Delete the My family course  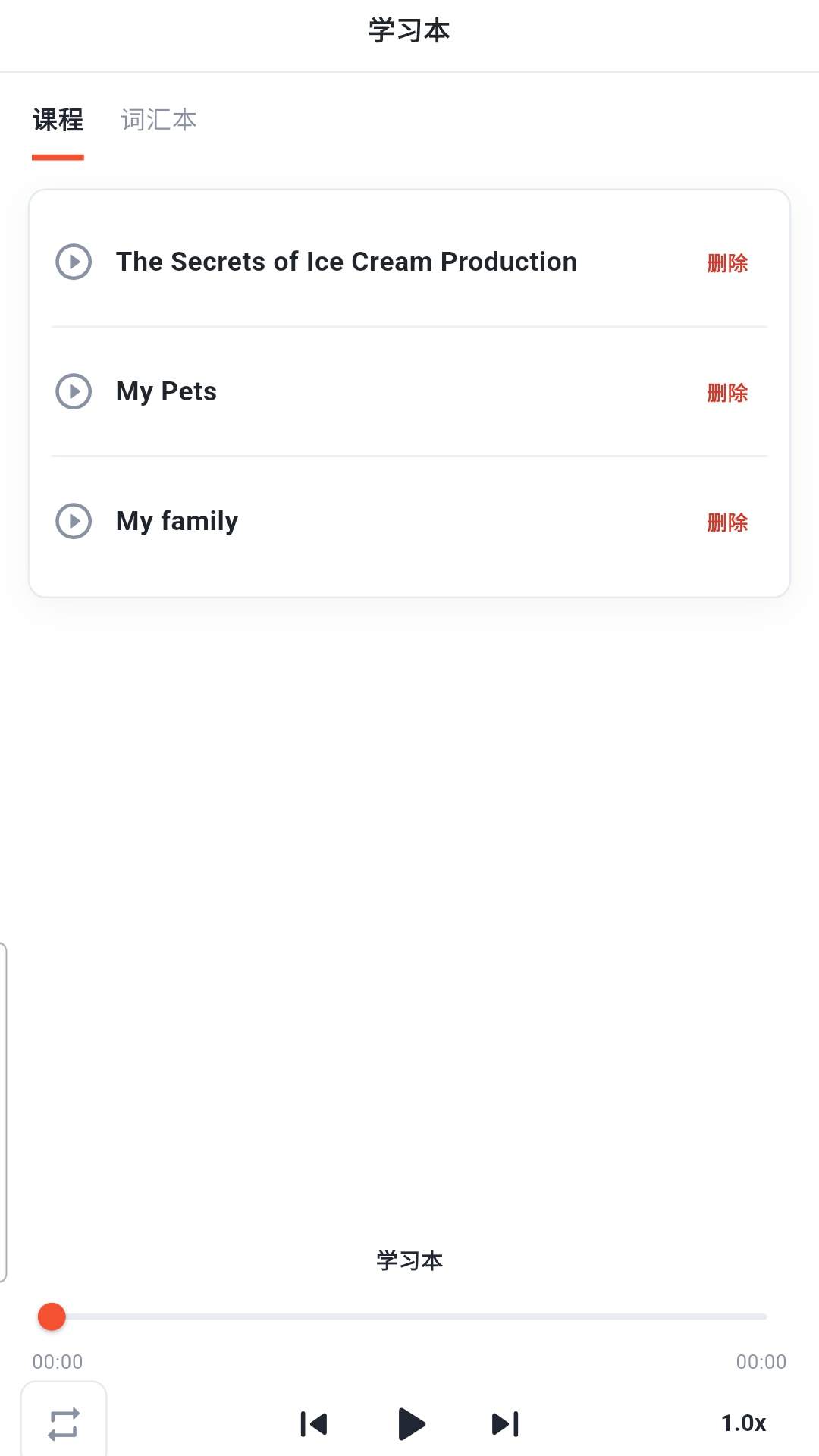(727, 522)
